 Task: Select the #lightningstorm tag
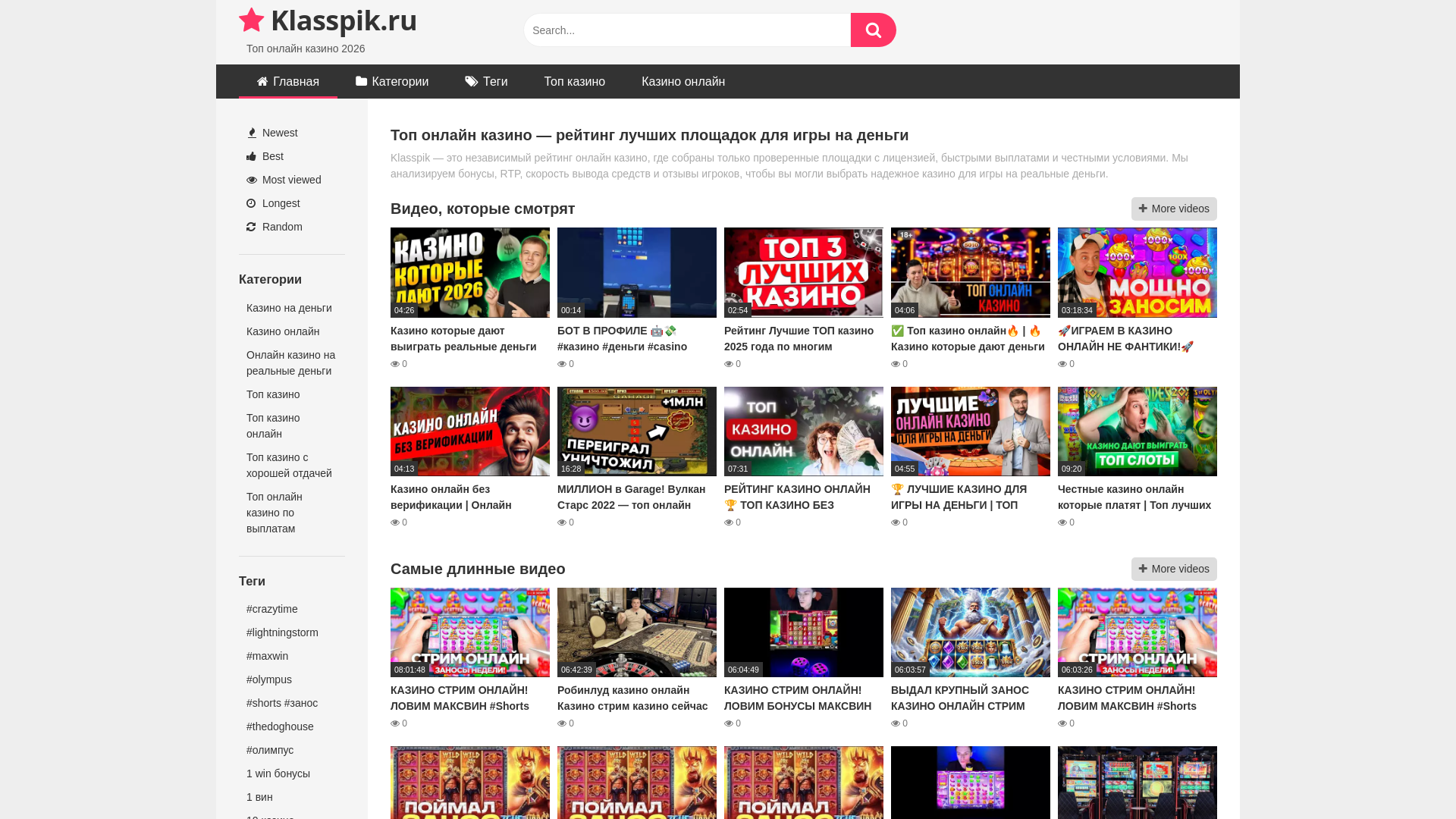click(x=282, y=632)
